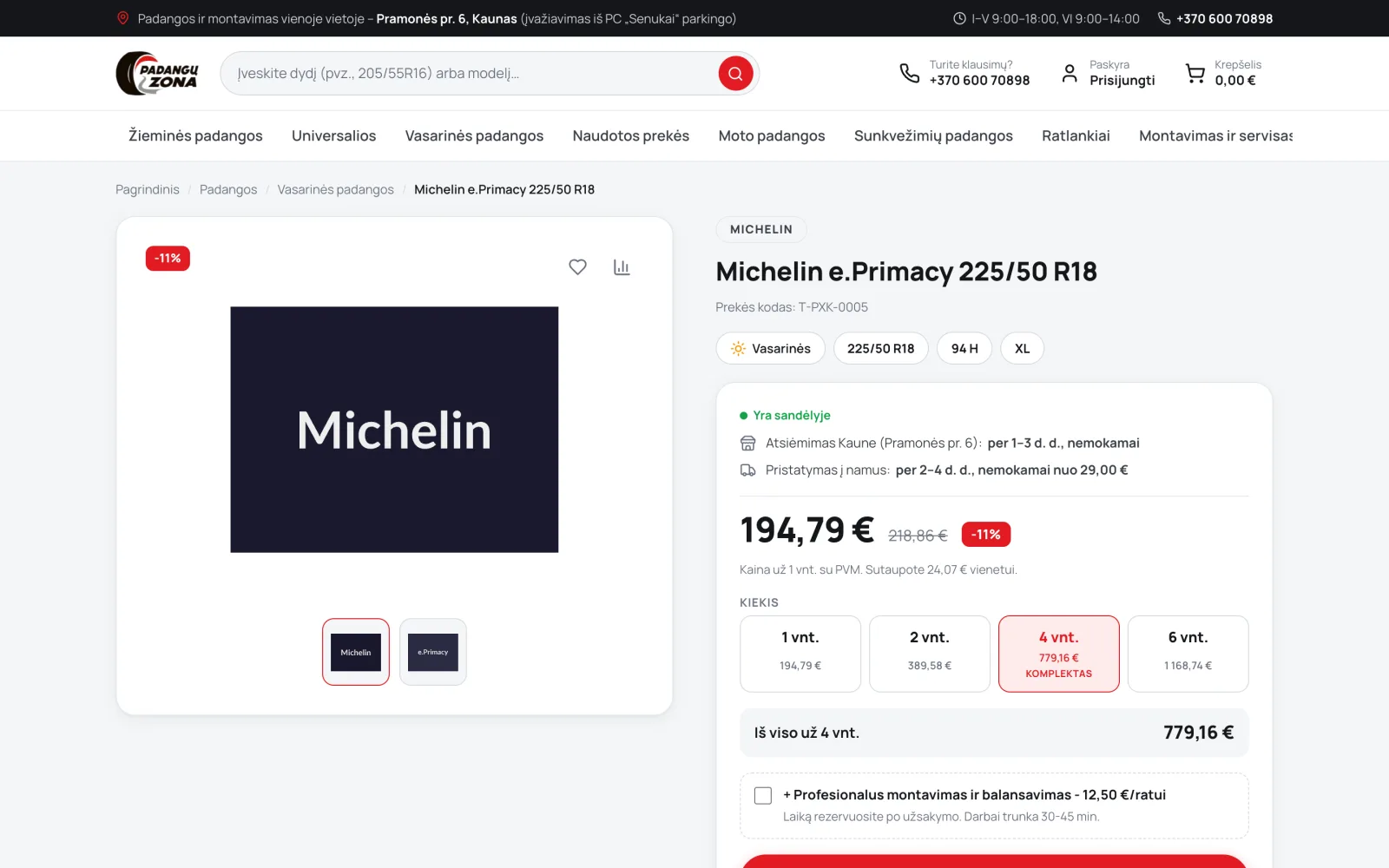1389x868 pixels.
Task: Go to Vasarinės padangos breadcrumb link
Action: pyautogui.click(x=335, y=189)
